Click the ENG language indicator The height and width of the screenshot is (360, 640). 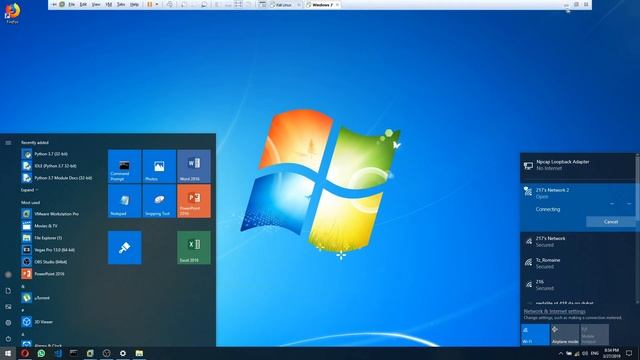pyautogui.click(x=595, y=353)
